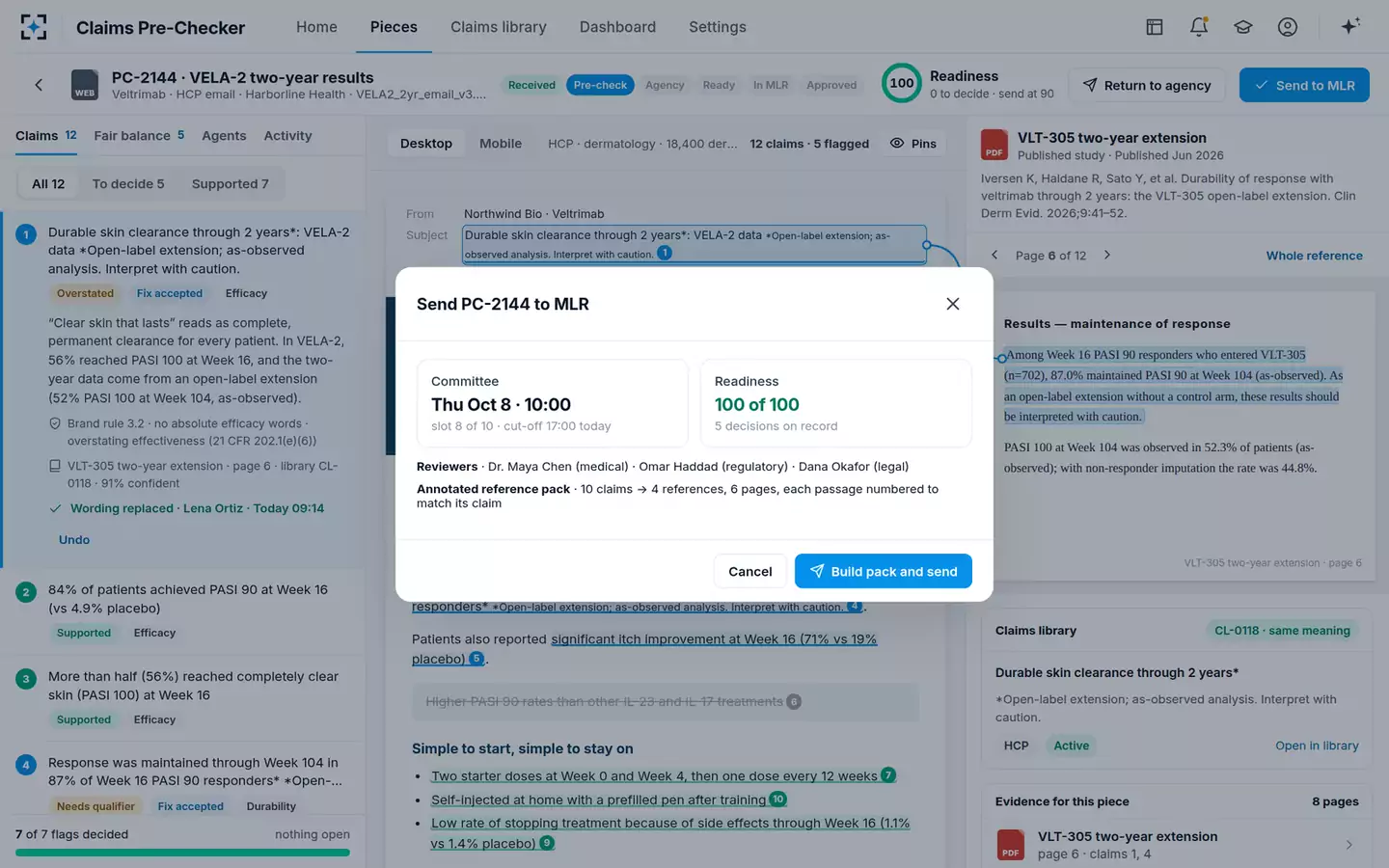Screen dimensions: 1389x868
Task: Click Send to MLR header button
Action: coord(1304,85)
